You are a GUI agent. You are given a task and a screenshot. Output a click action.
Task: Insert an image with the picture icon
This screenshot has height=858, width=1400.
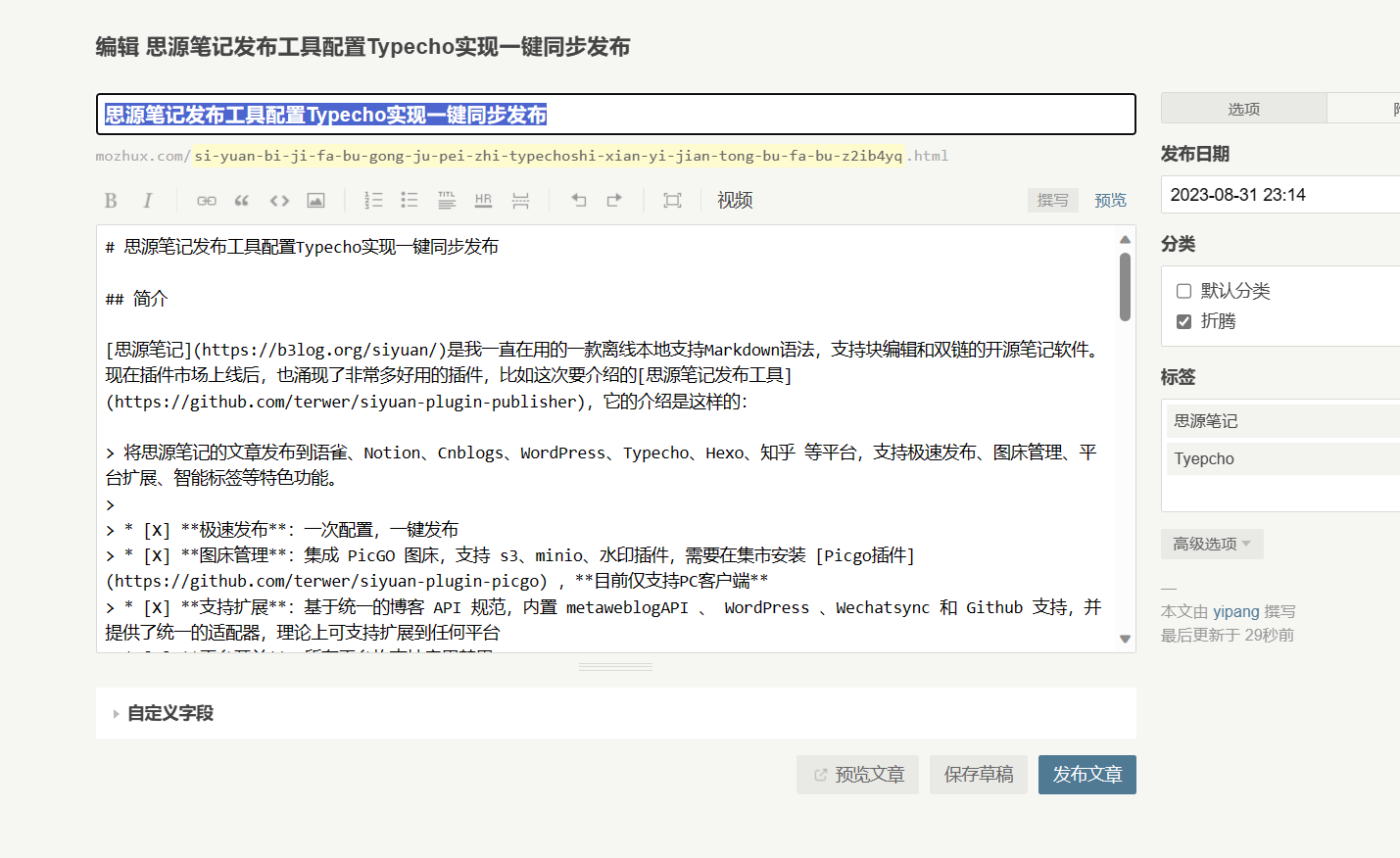pos(315,201)
